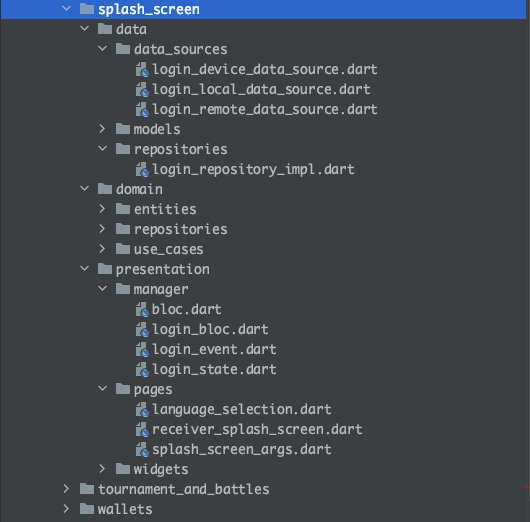Image resolution: width=530 pixels, height=522 pixels.
Task: Collapse the splash_screen folder chevron
Action: (x=67, y=8)
